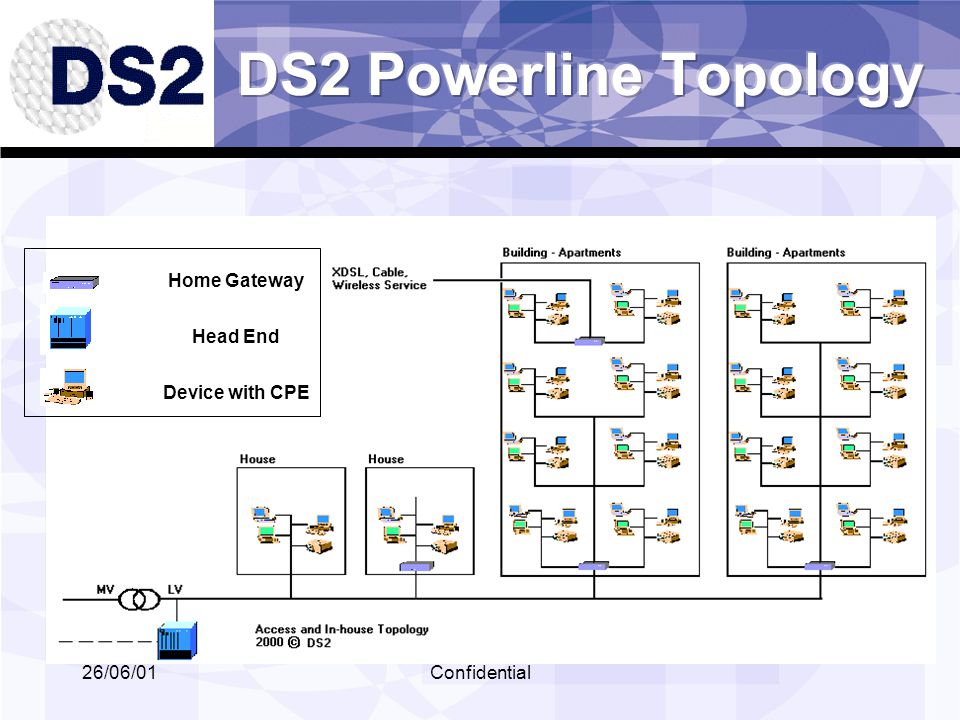Image resolution: width=960 pixels, height=720 pixels.
Task: Select the 'Home Gateway' legend label
Action: tap(236, 280)
